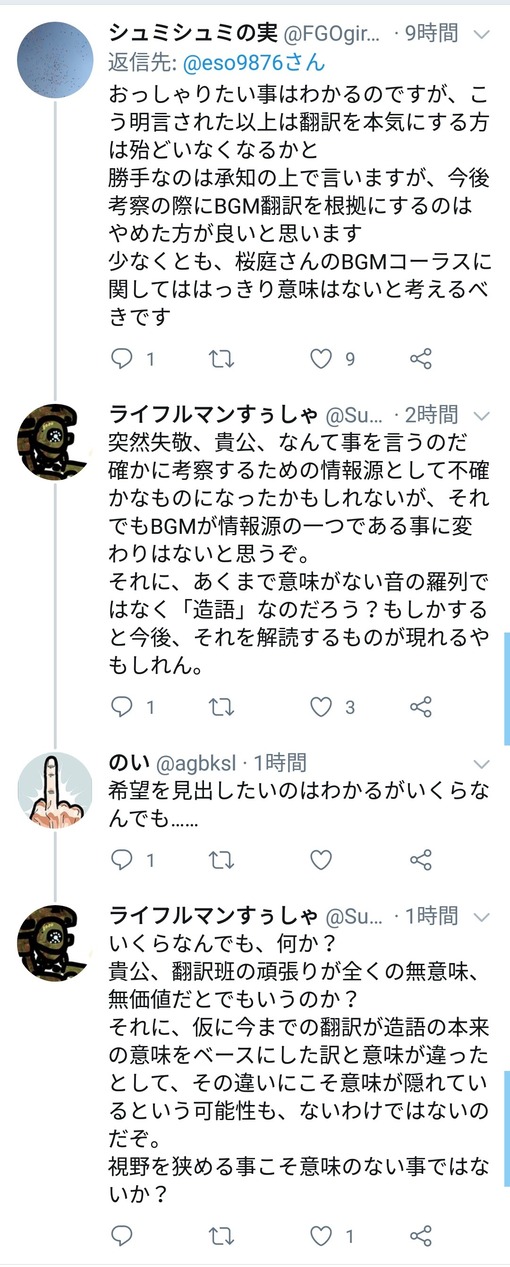Open のい's profile avatar
This screenshot has height=1267, width=510.
[x=55, y=790]
